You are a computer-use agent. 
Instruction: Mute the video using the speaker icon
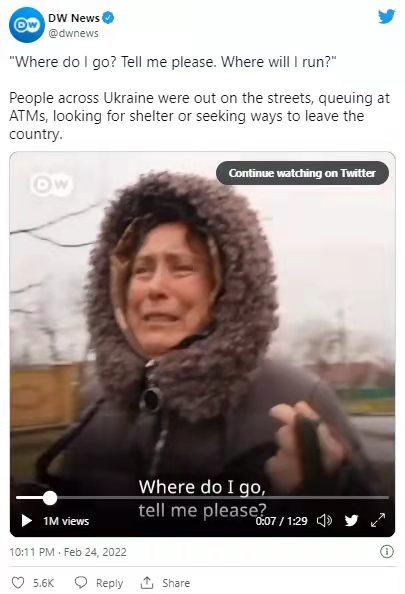[324, 521]
